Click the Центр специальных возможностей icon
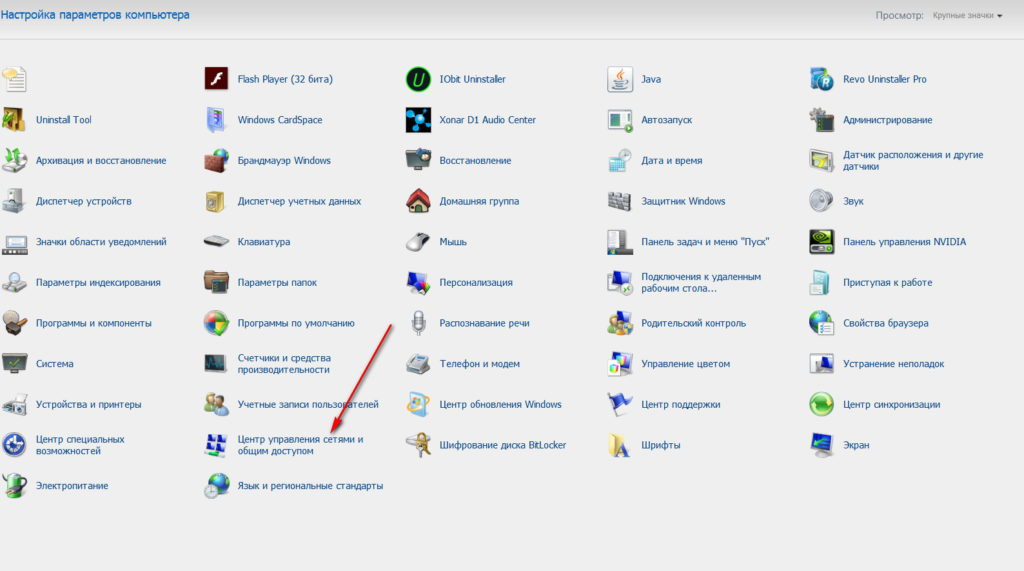 [x=14, y=445]
